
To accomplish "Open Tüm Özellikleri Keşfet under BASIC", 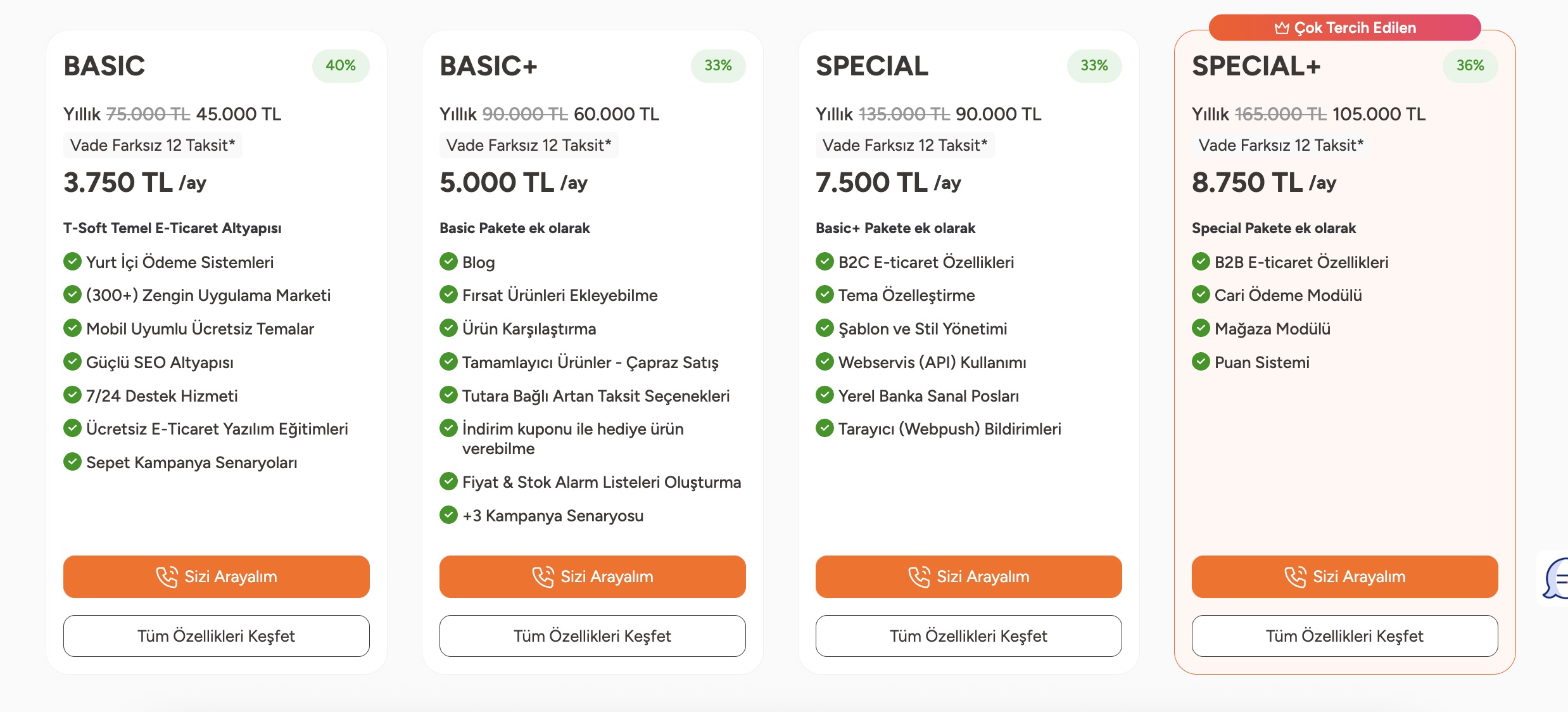I will 216,636.
